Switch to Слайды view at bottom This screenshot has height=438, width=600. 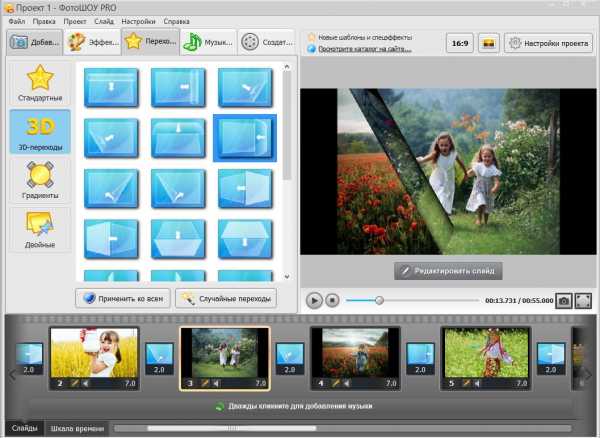click(x=24, y=428)
